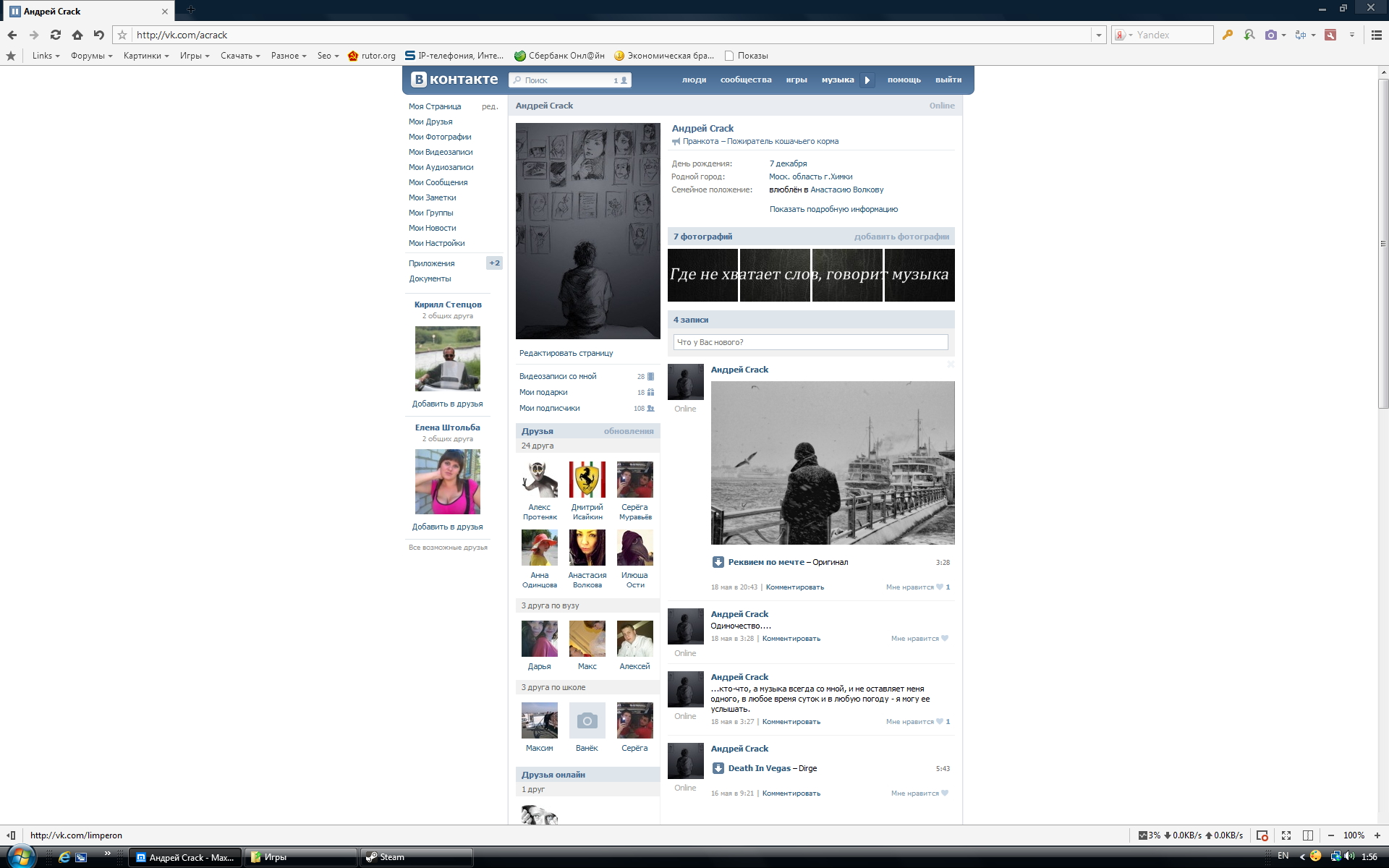The width and height of the screenshot is (1389, 868).
Task: Expand the Форумы bookmarks folder
Action: (x=91, y=56)
